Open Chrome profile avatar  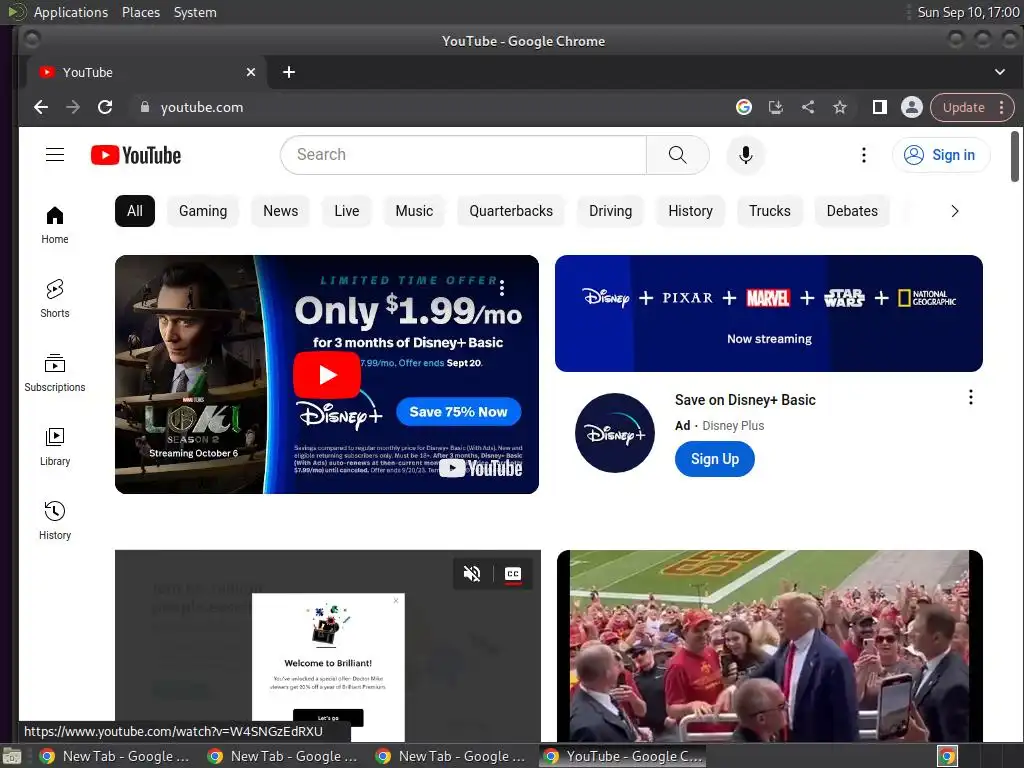tap(912, 107)
